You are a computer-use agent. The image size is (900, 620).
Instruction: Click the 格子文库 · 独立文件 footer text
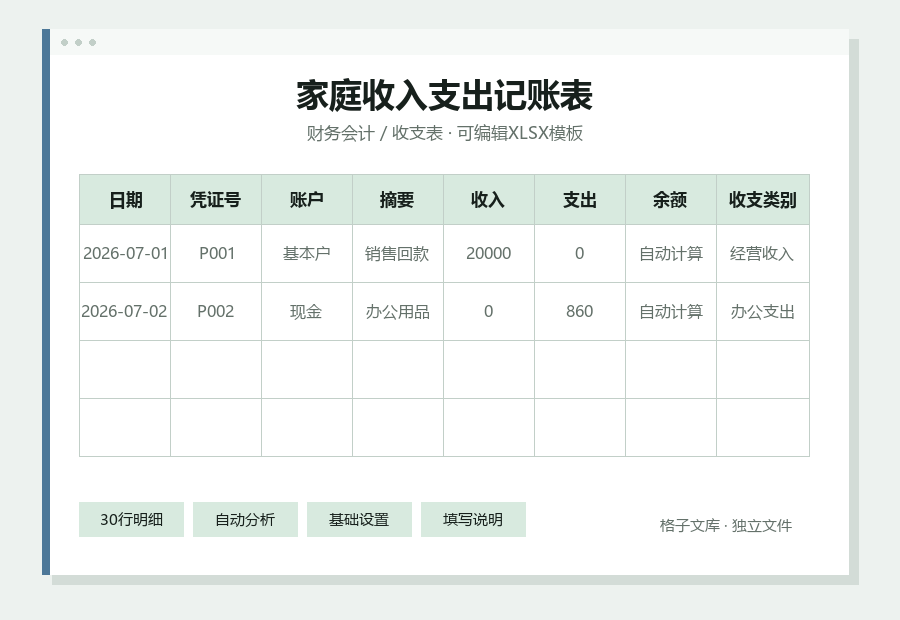(726, 525)
